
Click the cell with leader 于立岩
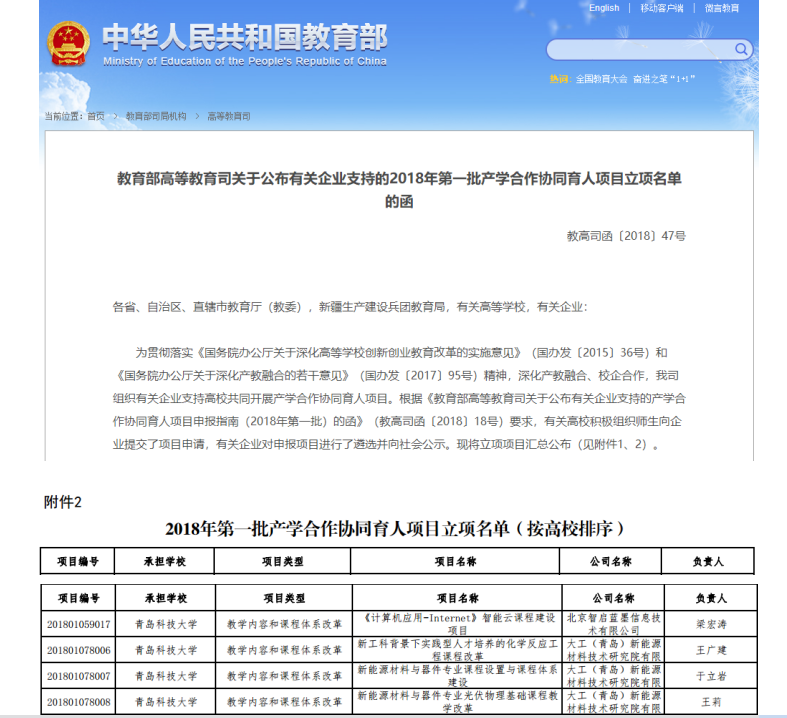[708, 676]
